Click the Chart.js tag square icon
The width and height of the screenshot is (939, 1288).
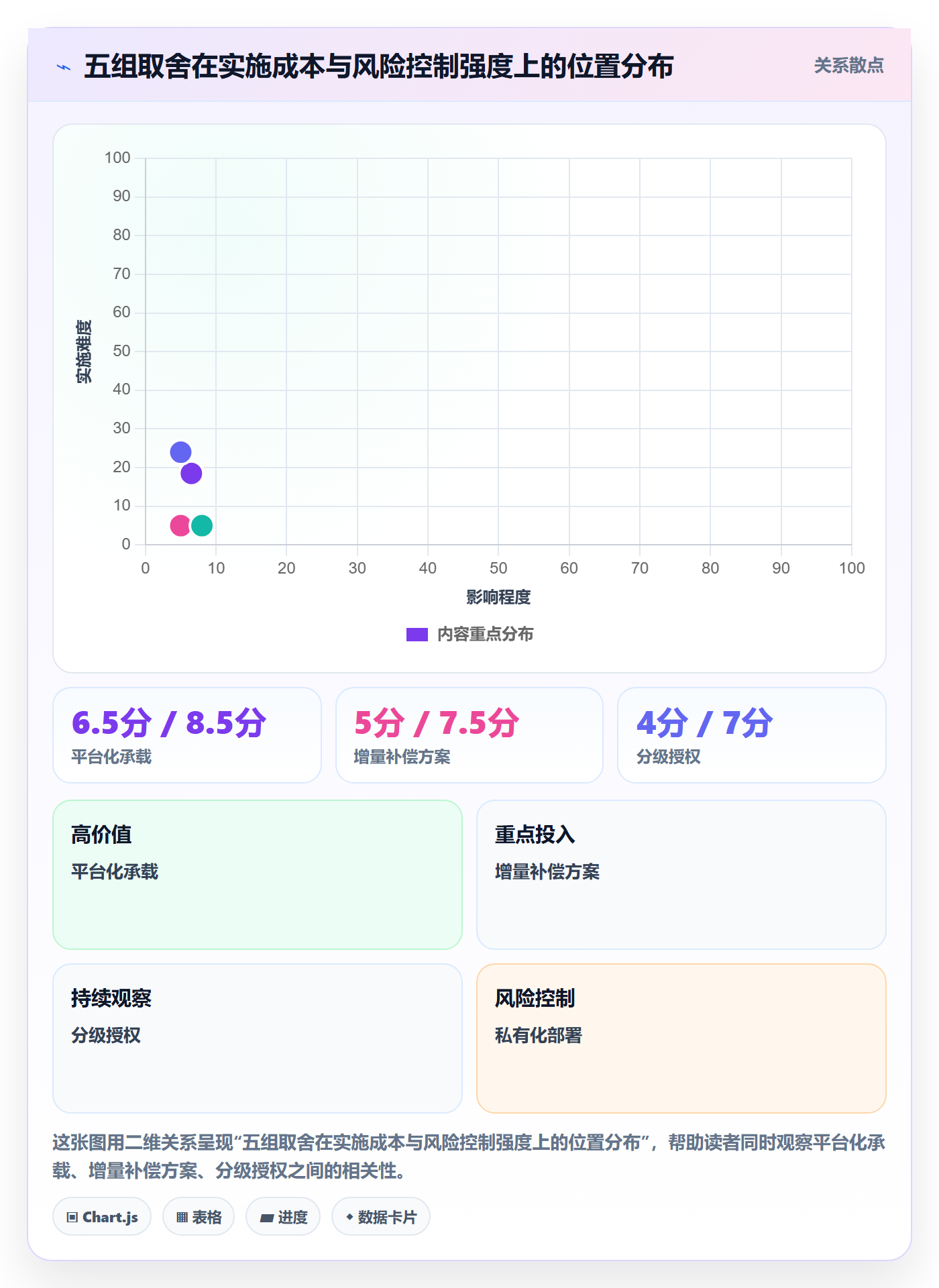coord(72,1218)
